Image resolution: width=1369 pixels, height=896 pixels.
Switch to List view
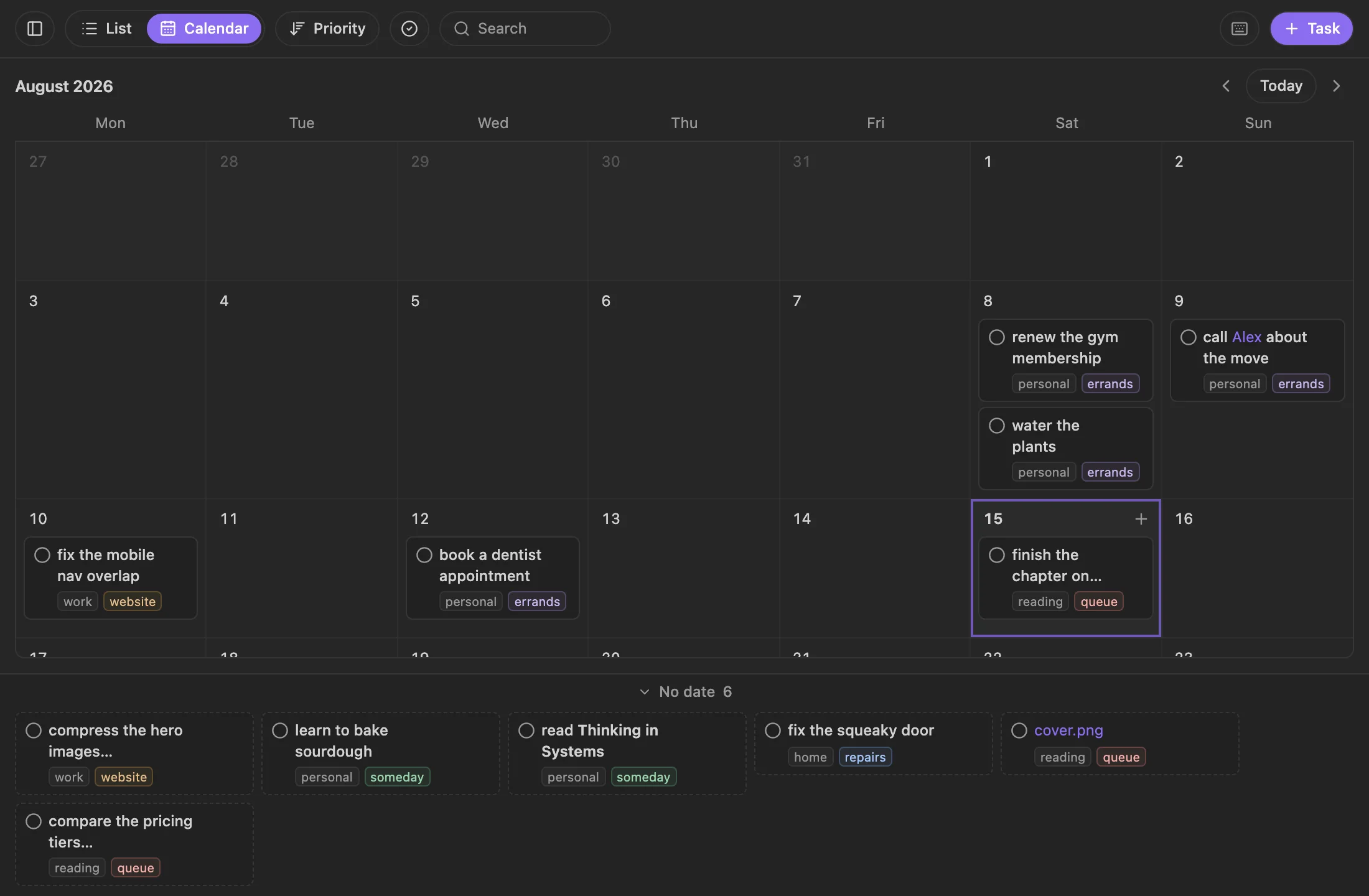pyautogui.click(x=106, y=29)
